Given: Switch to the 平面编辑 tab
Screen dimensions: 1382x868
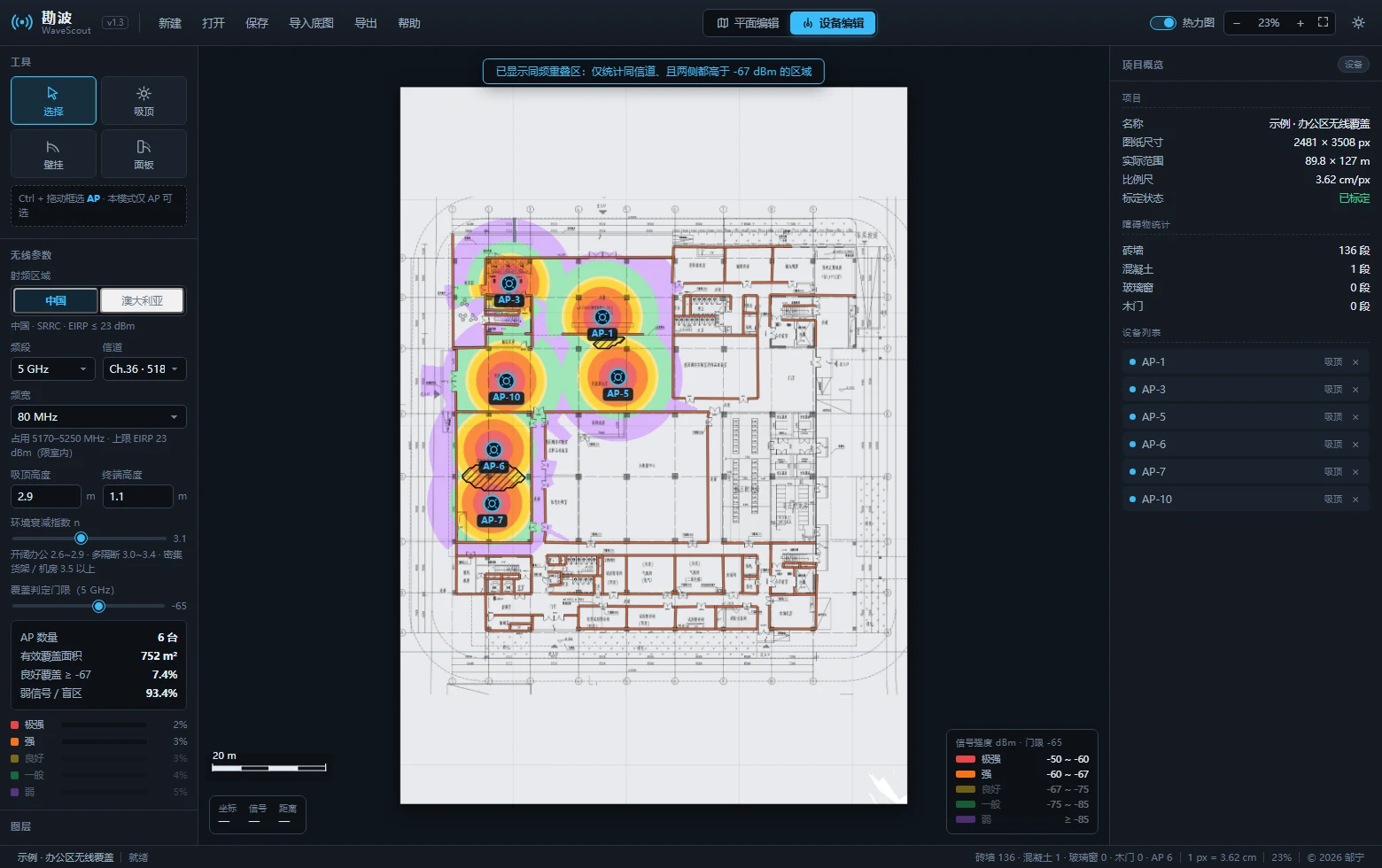Looking at the screenshot, I should tap(748, 23).
